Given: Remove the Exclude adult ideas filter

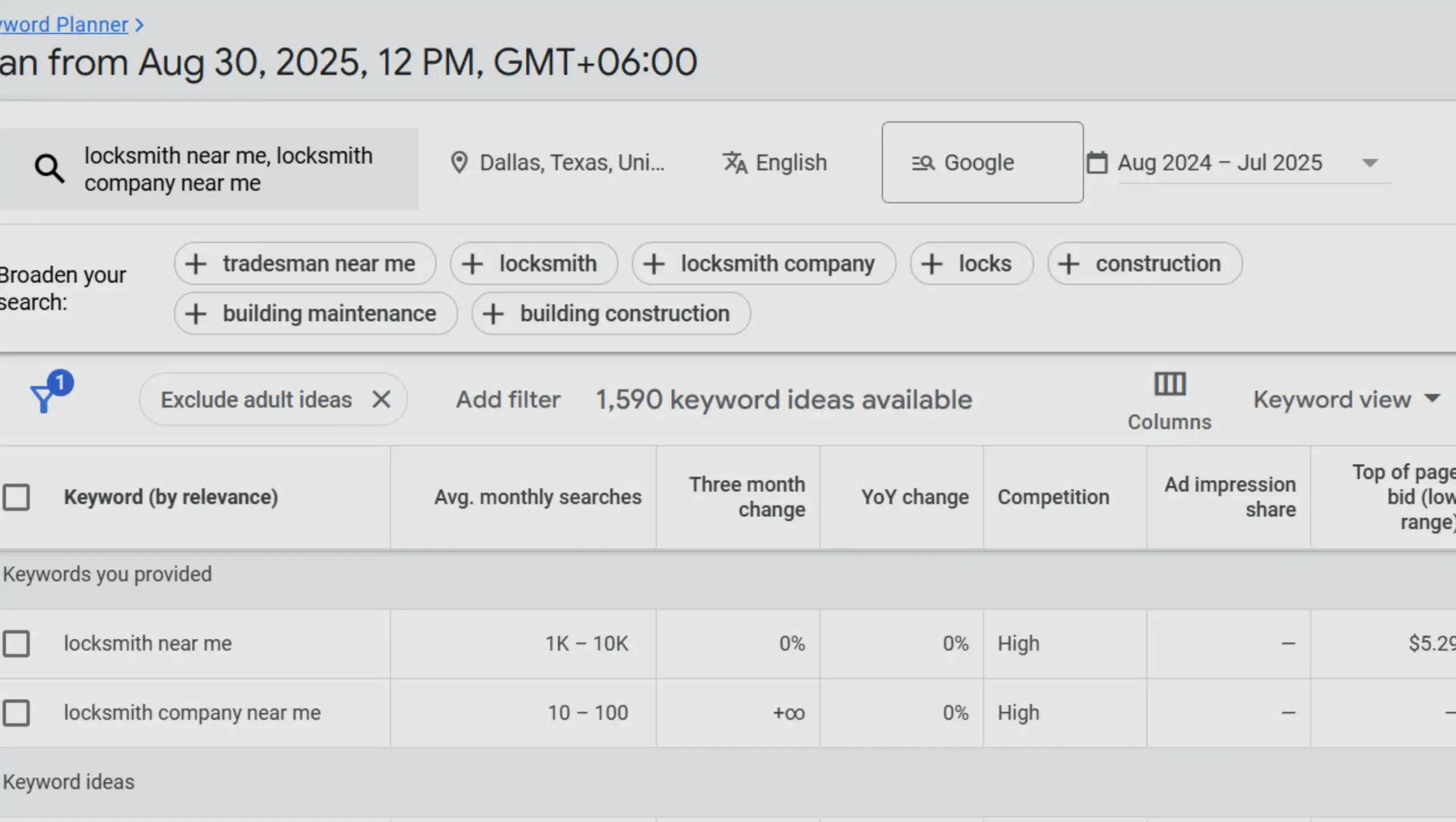Looking at the screenshot, I should (x=382, y=398).
